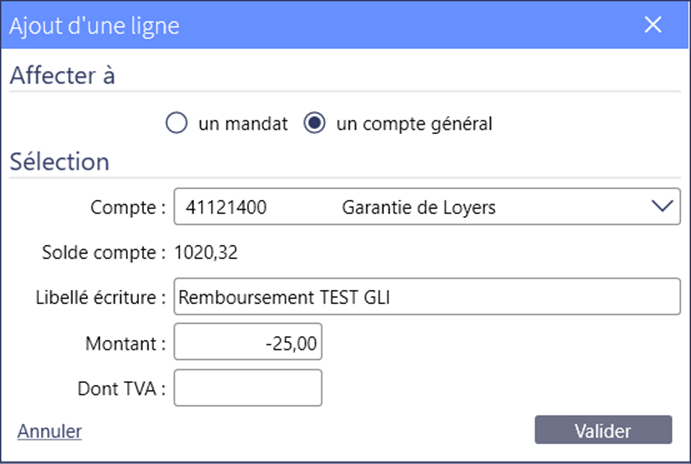The image size is (691, 464).
Task: Select the 'un compte général' radio button
Action: click(314, 123)
